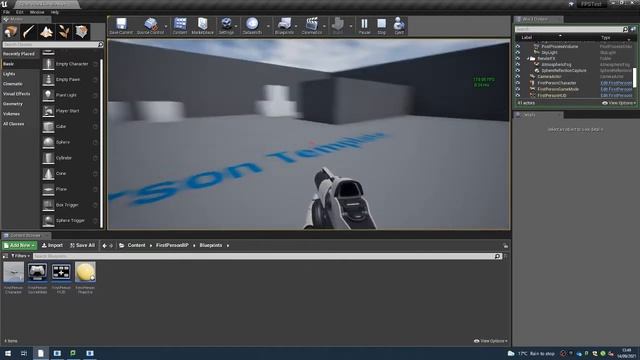Open World Outliner View Options dropdown
The height and width of the screenshot is (360, 640).
[619, 103]
